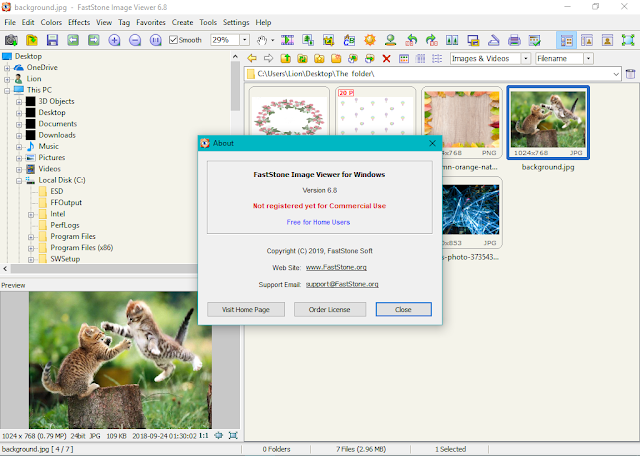This screenshot has width=640, height=456.
Task: Click the folder tree horizontal scrollbar
Action: click(x=104, y=269)
